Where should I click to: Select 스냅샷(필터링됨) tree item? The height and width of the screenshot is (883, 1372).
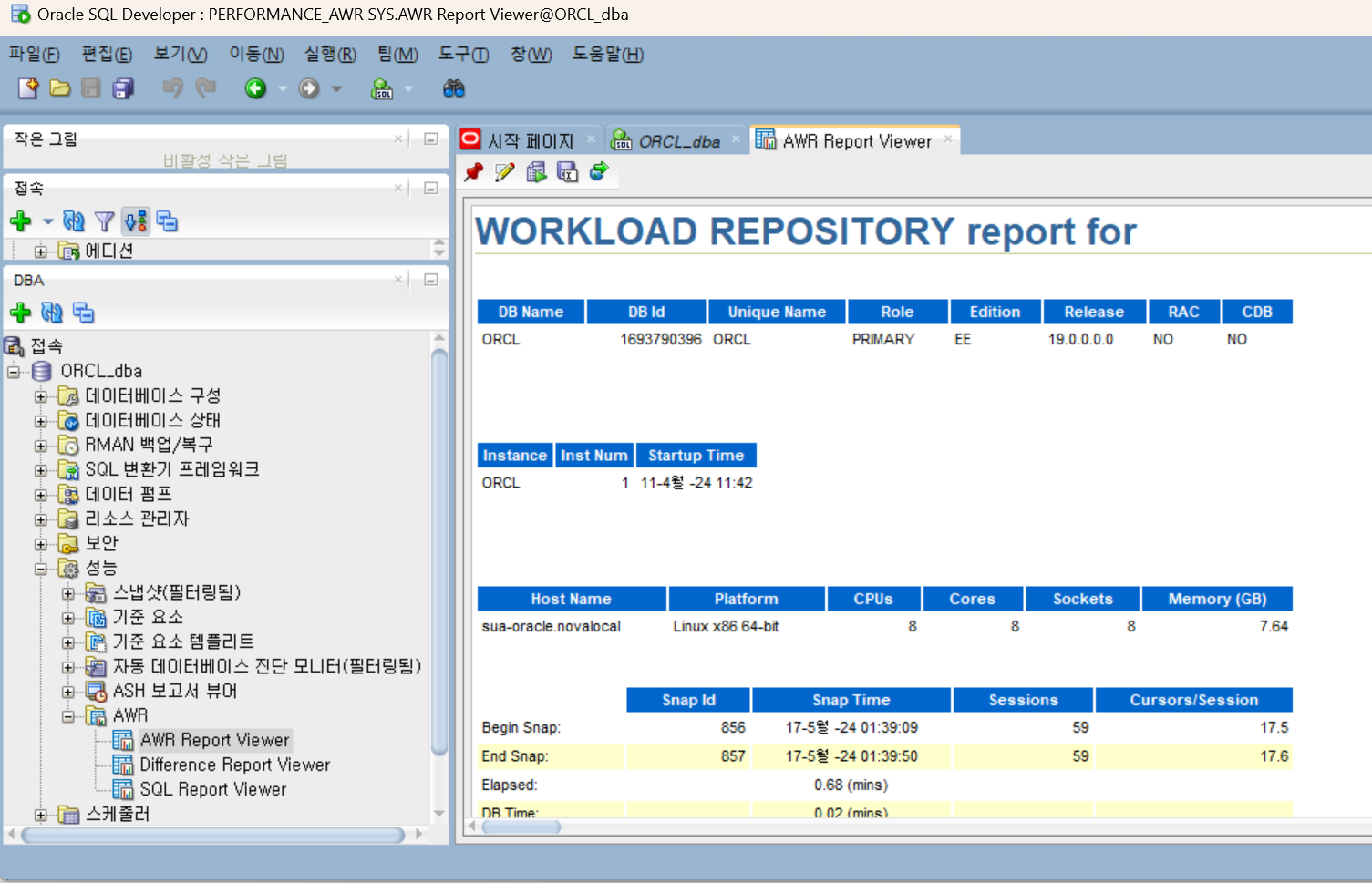point(177,592)
